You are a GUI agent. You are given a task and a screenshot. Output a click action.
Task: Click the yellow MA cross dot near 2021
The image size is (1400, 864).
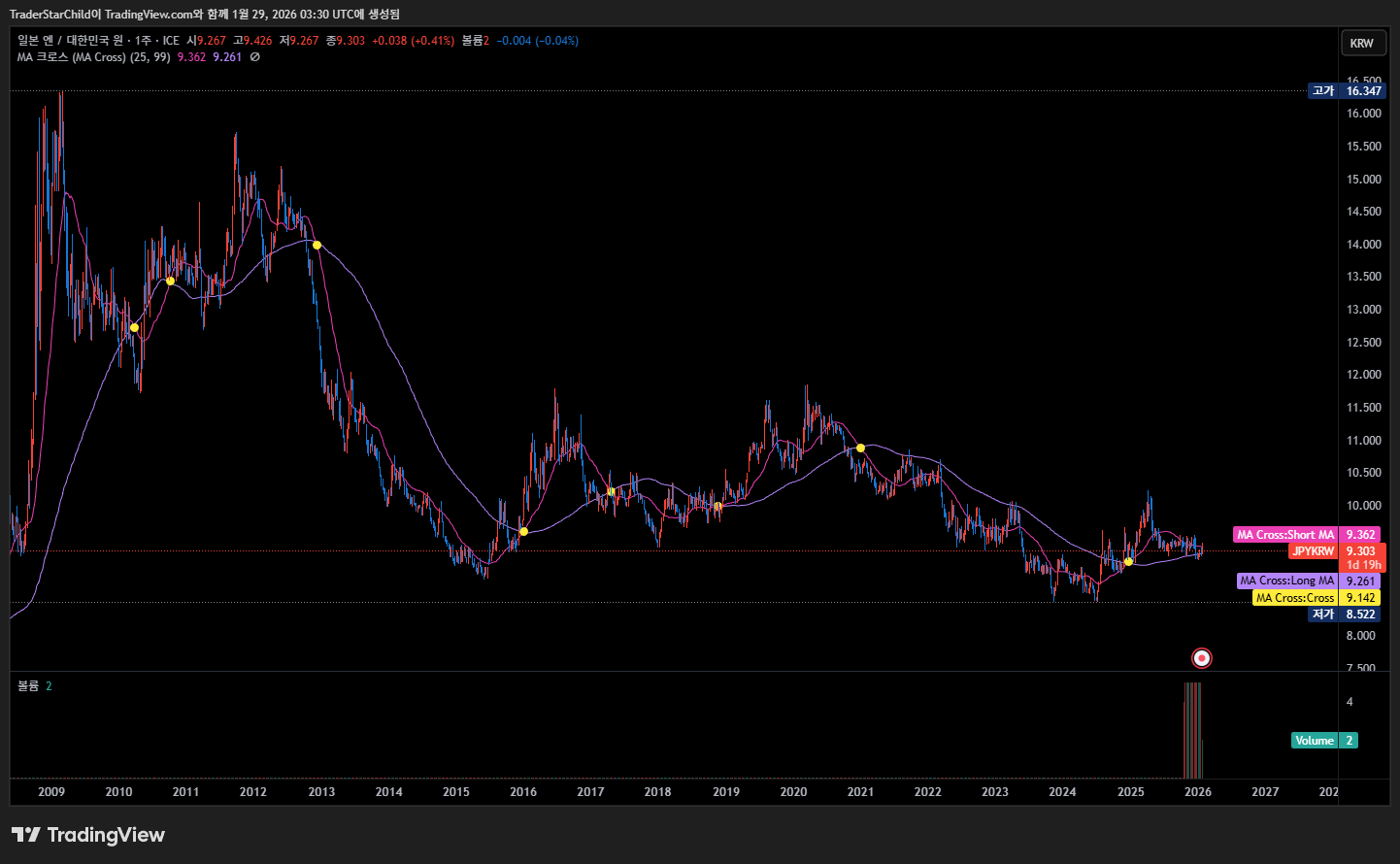860,448
